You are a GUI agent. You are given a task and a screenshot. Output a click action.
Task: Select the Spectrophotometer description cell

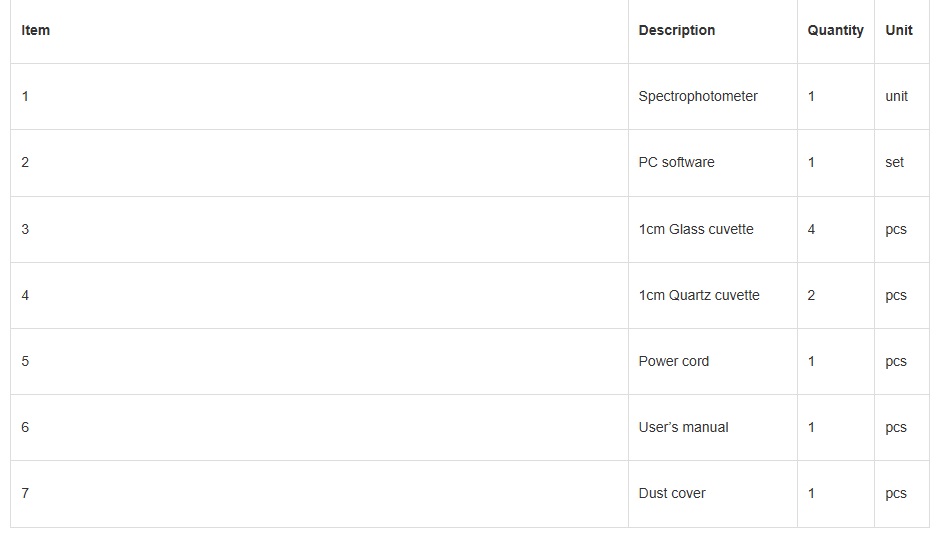698,96
